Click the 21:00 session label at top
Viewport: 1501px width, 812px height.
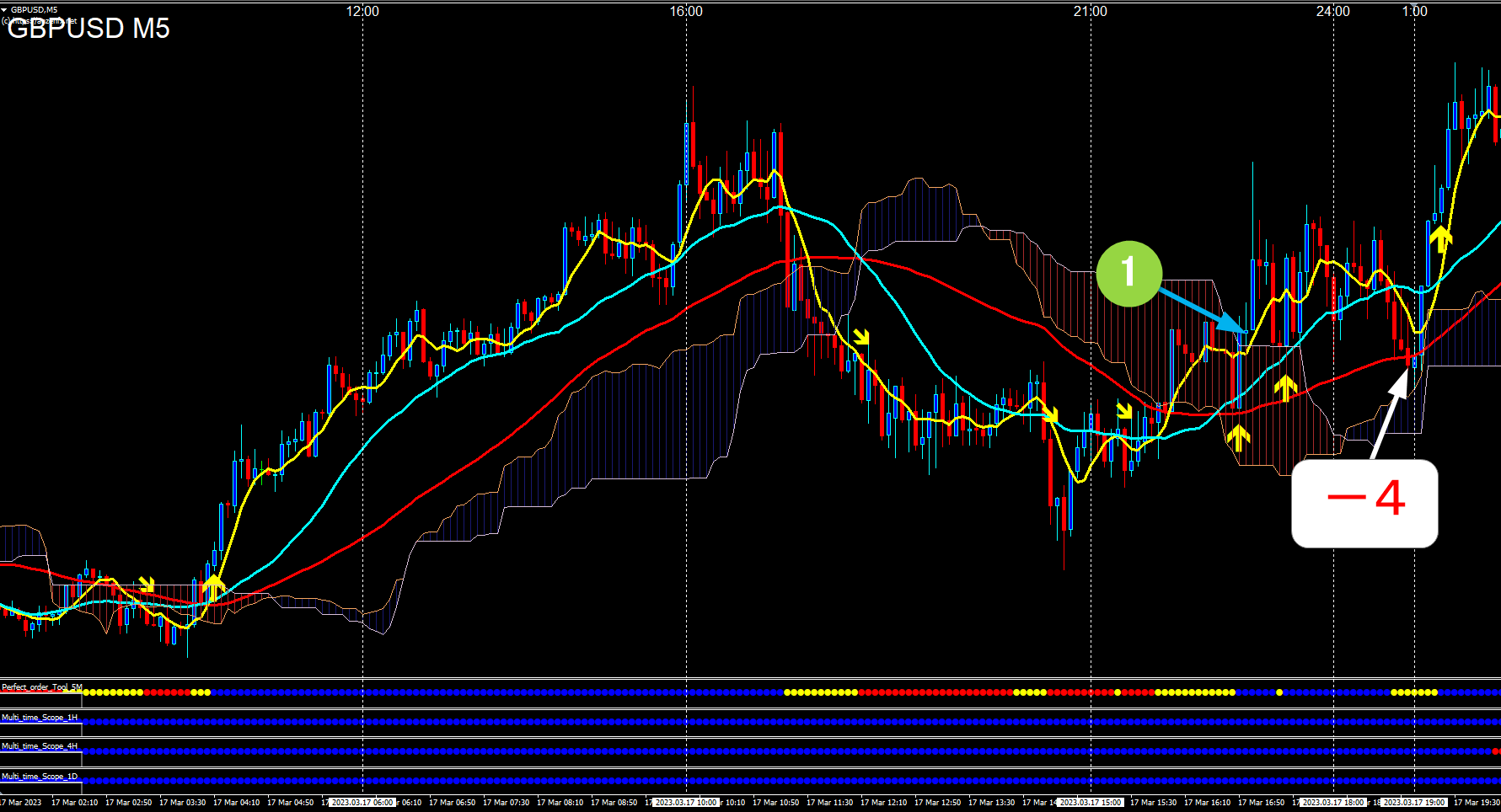(1091, 11)
